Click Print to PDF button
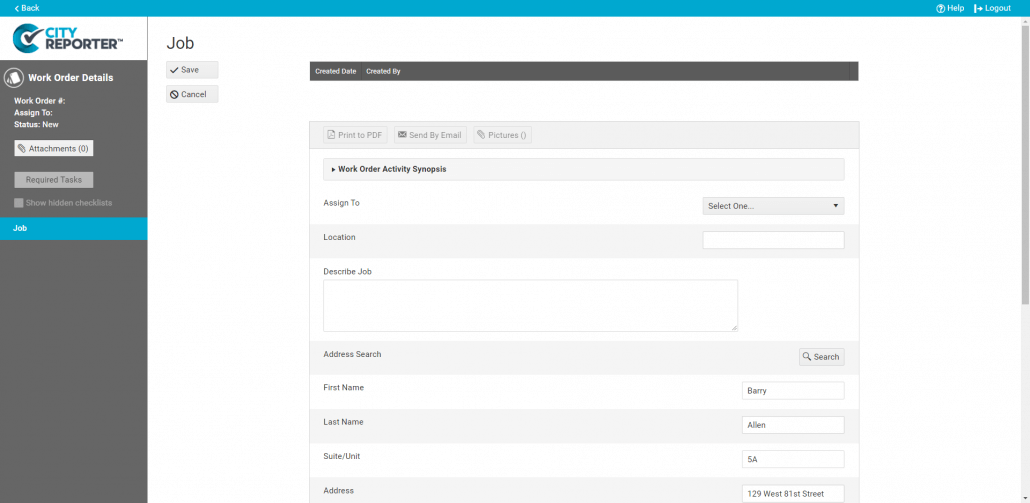The image size is (1030, 503). click(x=355, y=135)
